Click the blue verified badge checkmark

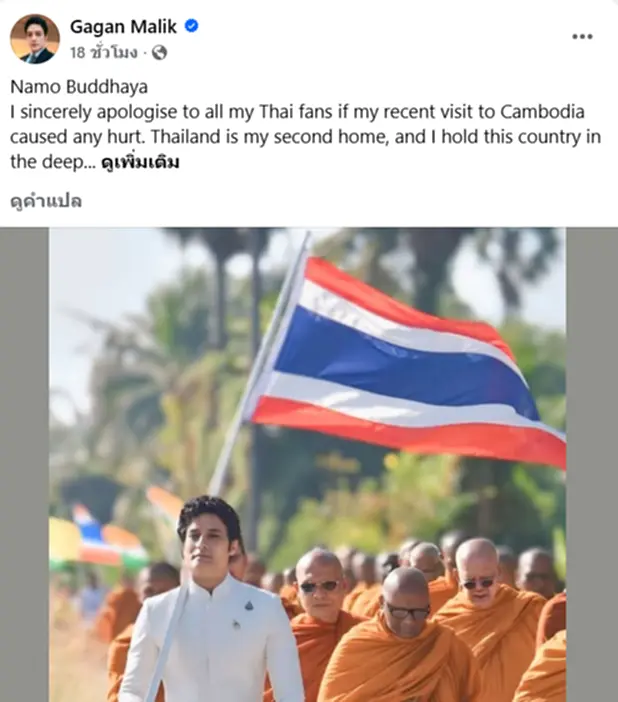191,26
